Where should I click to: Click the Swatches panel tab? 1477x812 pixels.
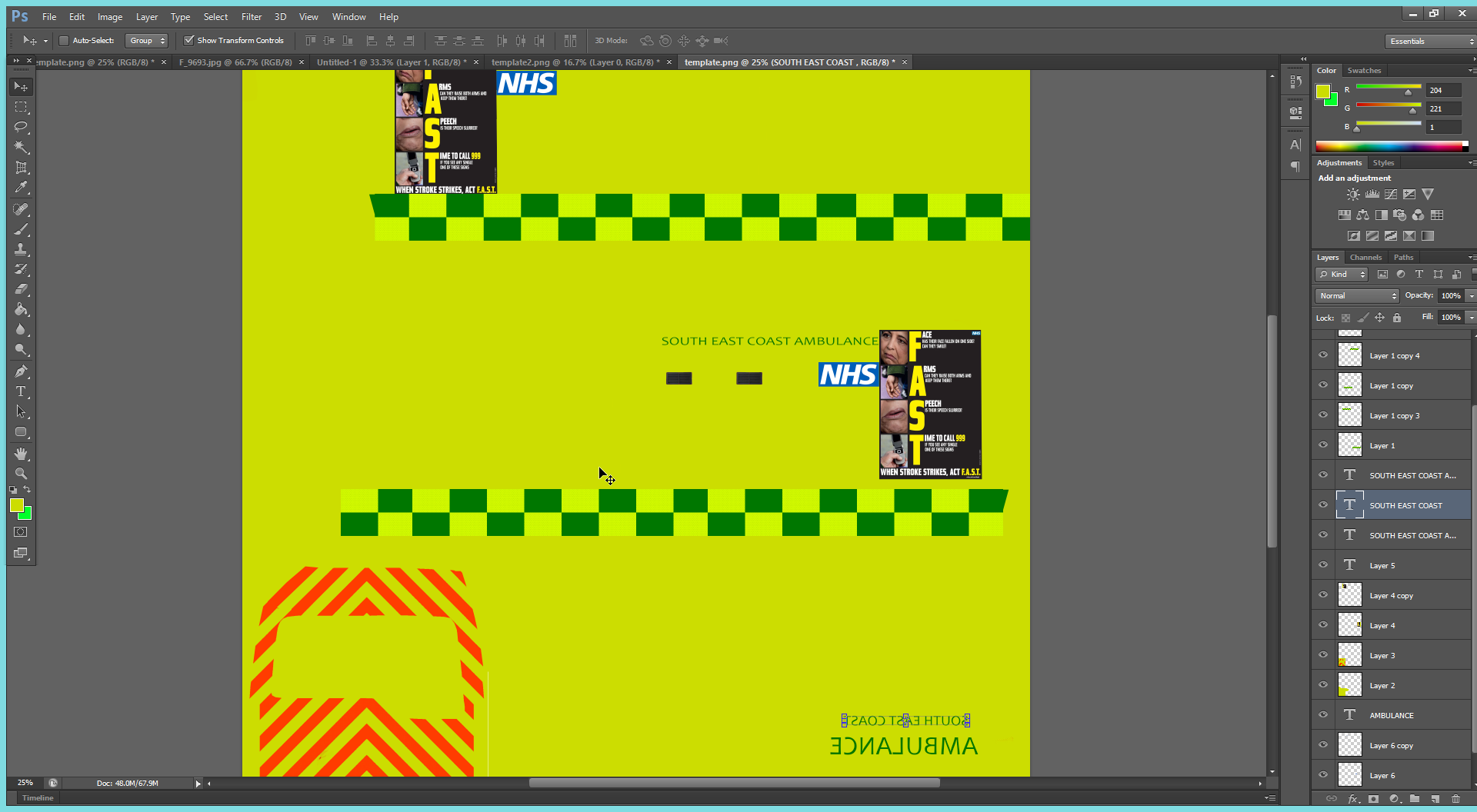[x=1364, y=71]
